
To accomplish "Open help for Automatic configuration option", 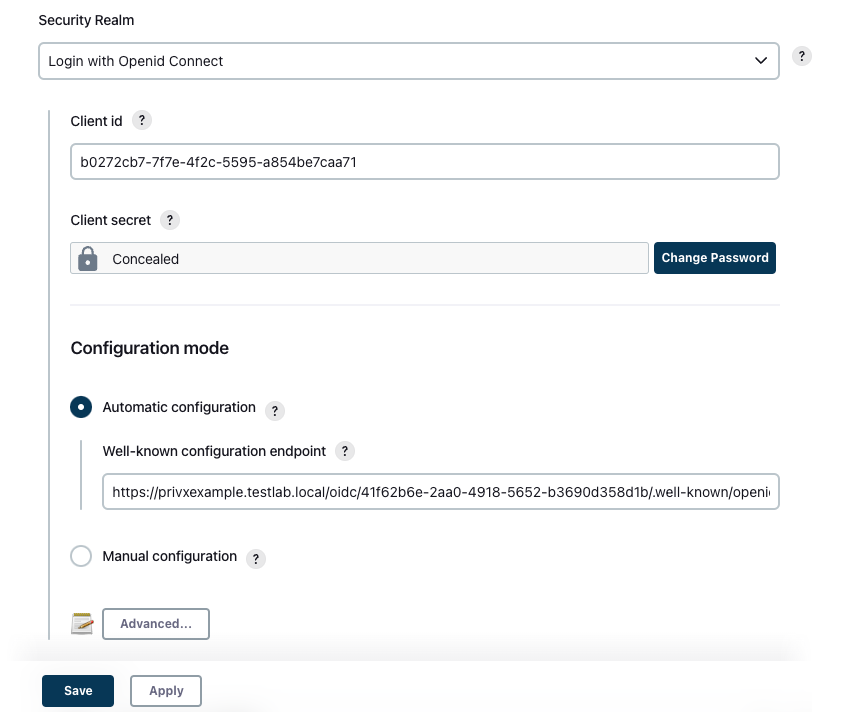I will [275, 411].
